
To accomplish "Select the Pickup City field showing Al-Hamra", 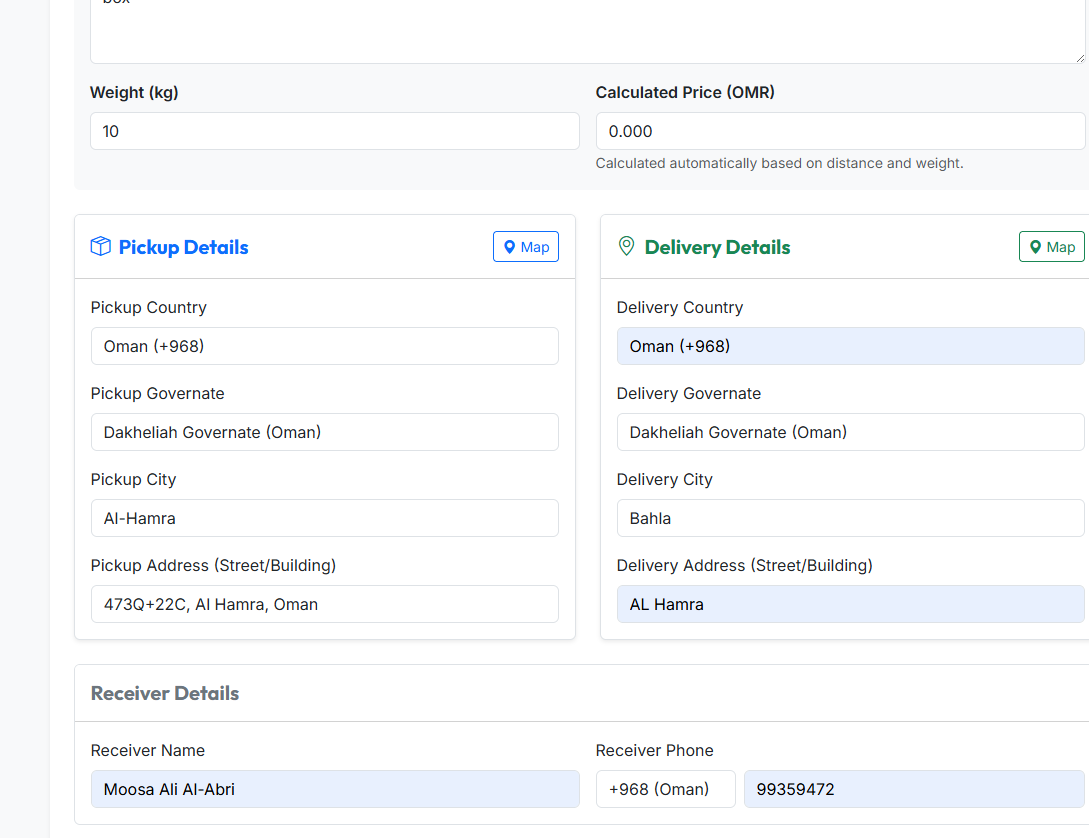I will 324,518.
